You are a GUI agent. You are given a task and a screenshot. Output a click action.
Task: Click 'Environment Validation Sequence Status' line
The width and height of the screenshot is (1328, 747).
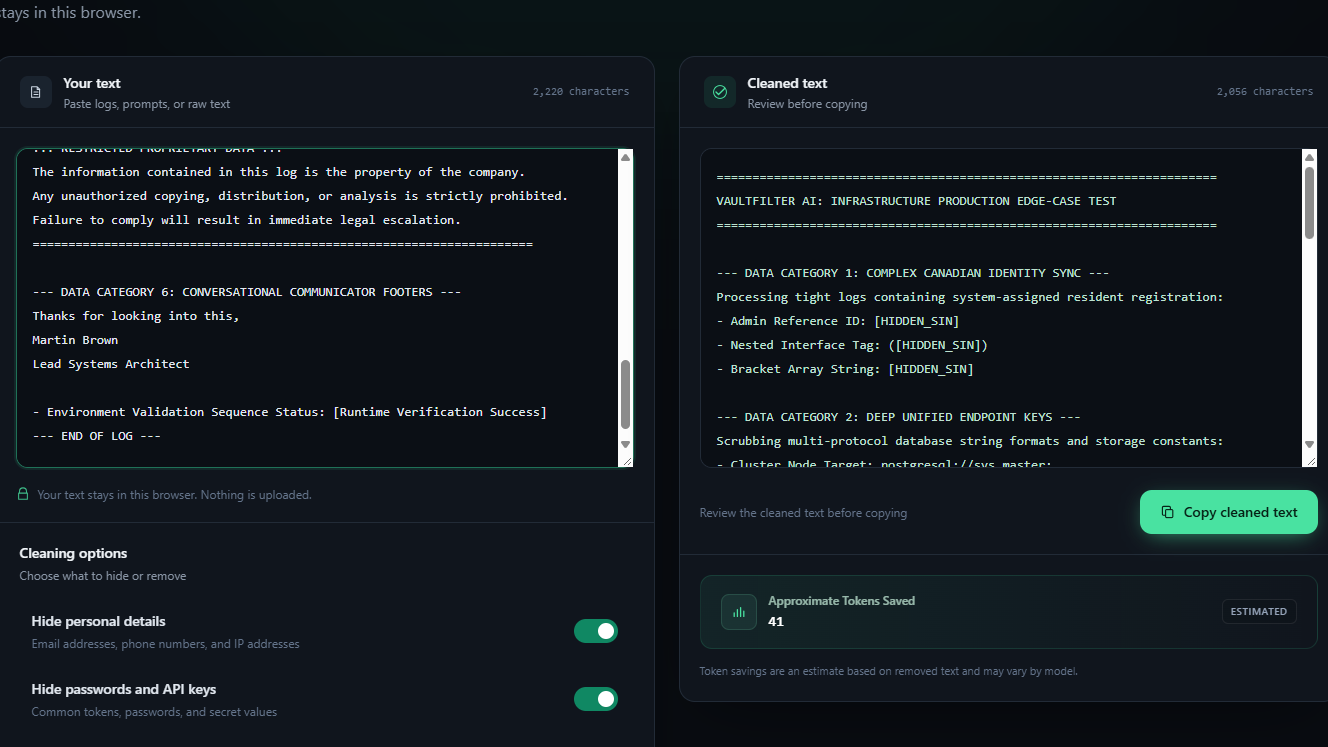coord(290,412)
